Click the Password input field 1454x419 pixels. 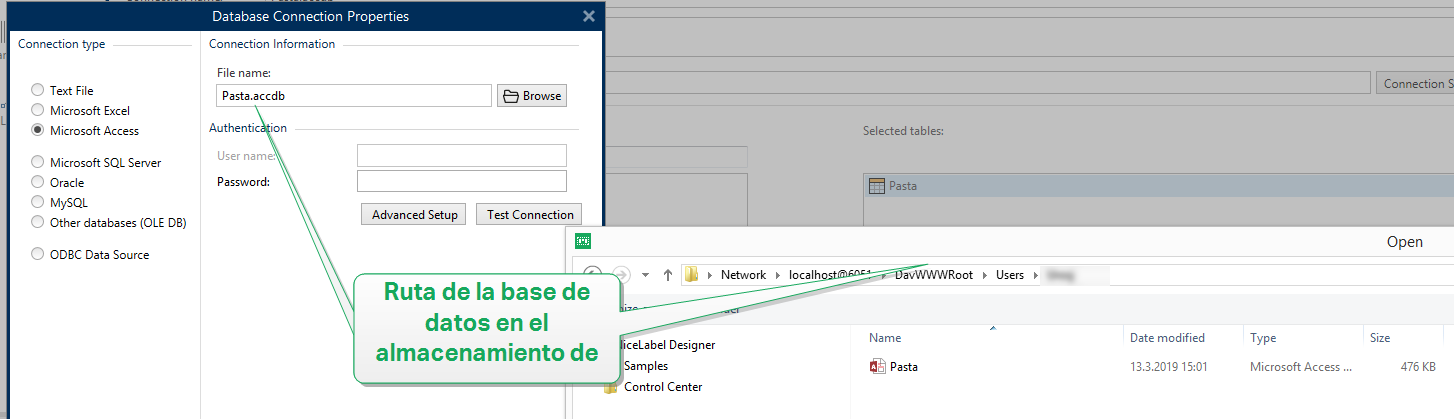click(462, 181)
